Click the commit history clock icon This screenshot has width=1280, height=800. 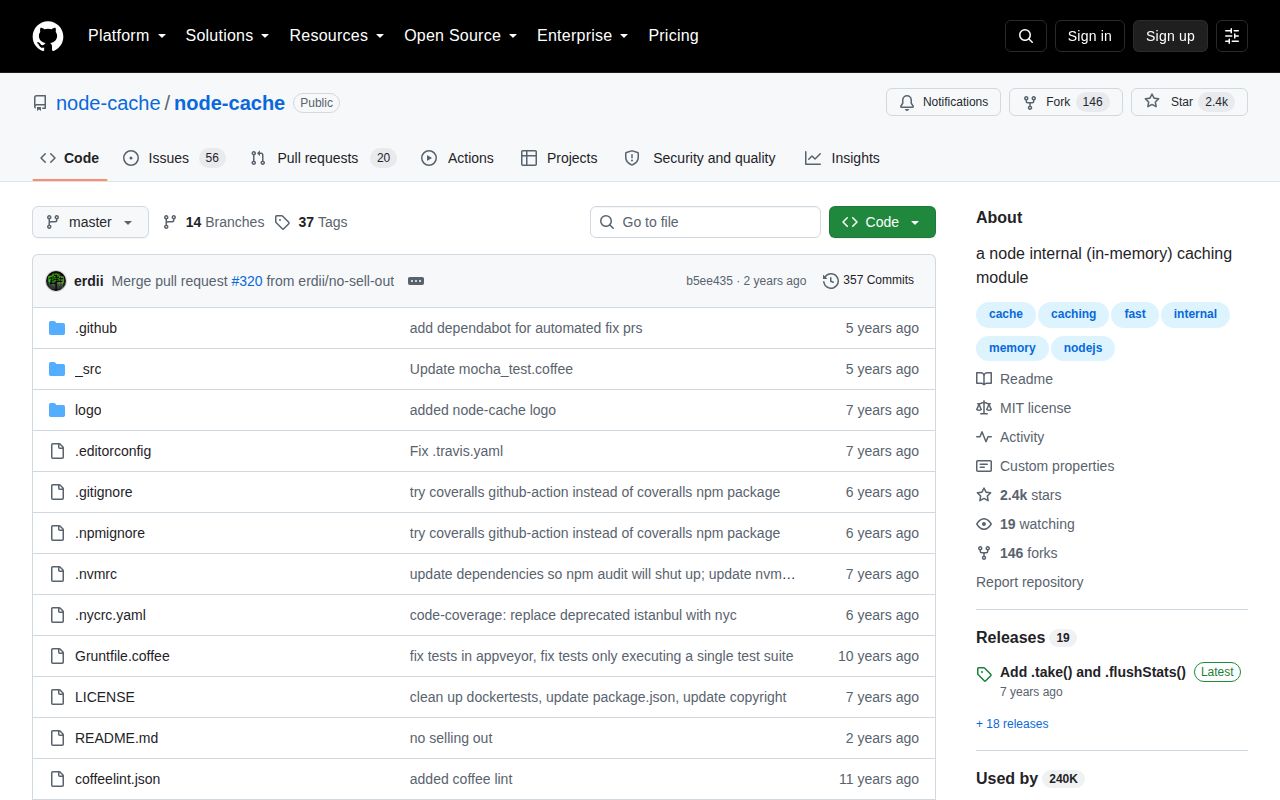point(830,281)
